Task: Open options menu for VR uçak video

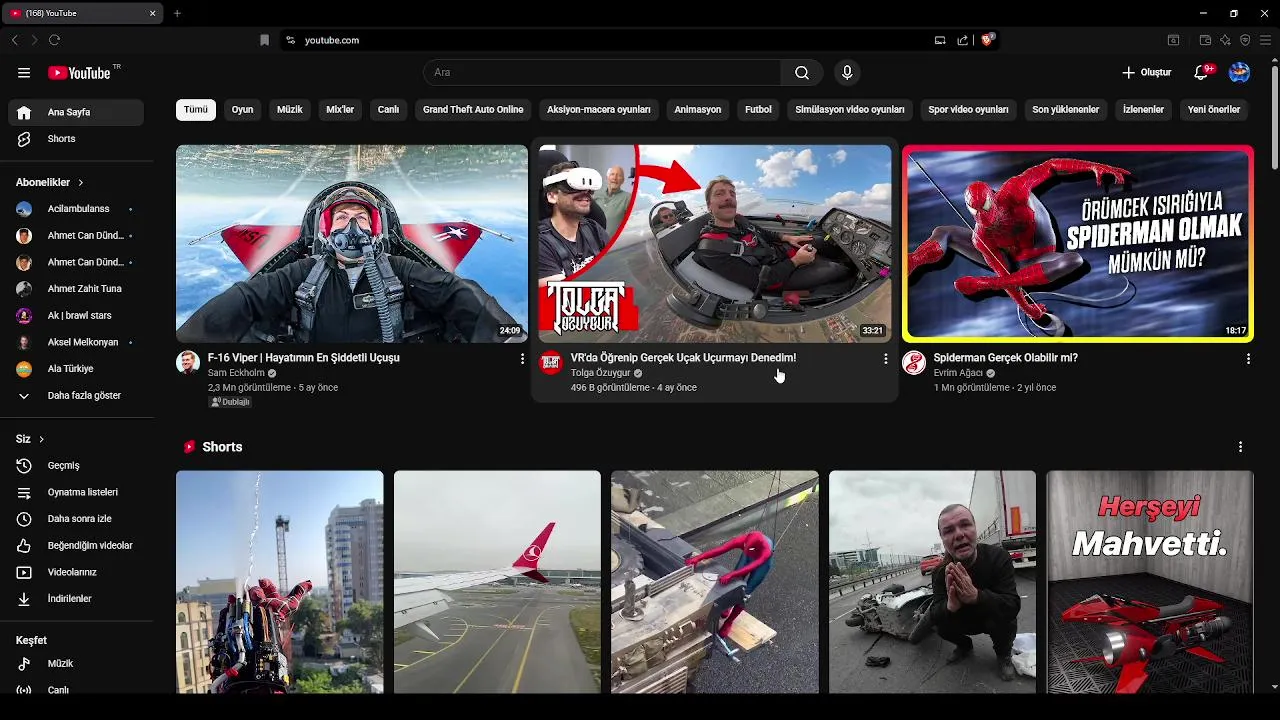Action: coord(885,358)
